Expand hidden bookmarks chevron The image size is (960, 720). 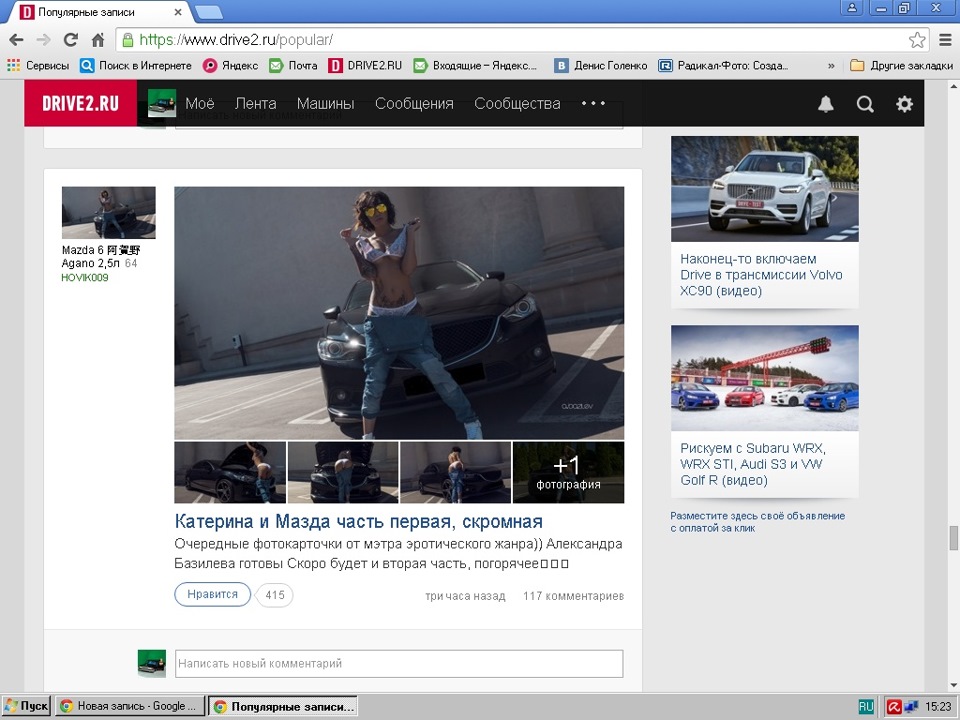pos(831,66)
